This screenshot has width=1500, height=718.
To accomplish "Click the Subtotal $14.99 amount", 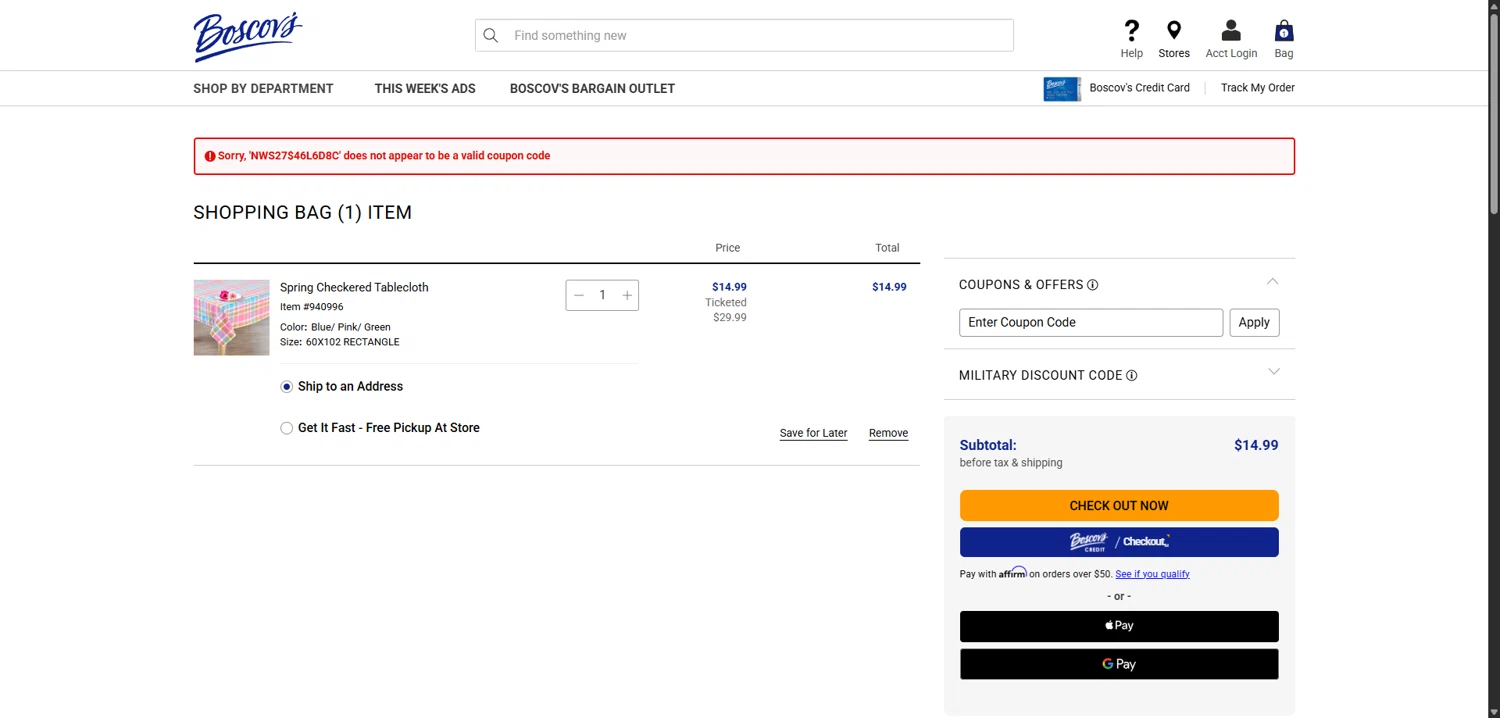I will (x=1256, y=445).
